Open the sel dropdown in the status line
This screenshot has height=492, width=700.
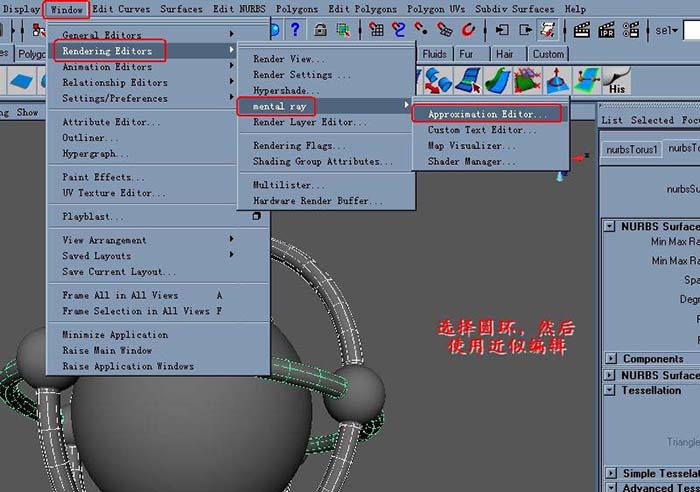coord(666,30)
